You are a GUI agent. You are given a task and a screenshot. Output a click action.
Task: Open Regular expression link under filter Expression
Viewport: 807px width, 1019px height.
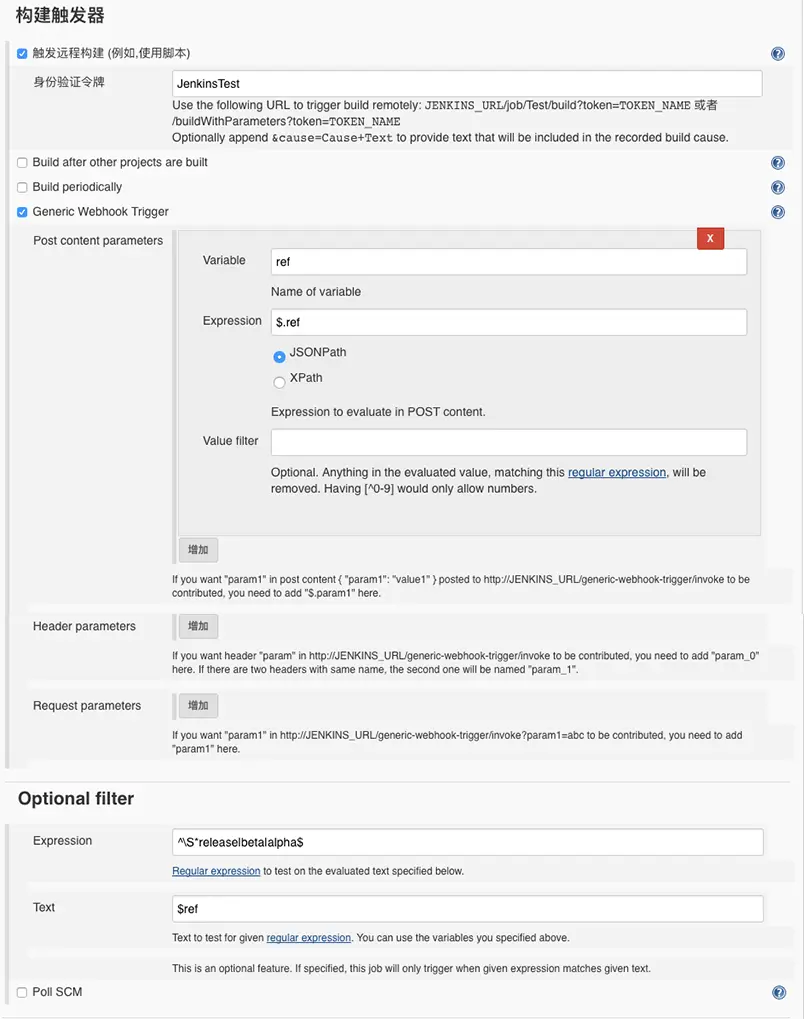(216, 871)
